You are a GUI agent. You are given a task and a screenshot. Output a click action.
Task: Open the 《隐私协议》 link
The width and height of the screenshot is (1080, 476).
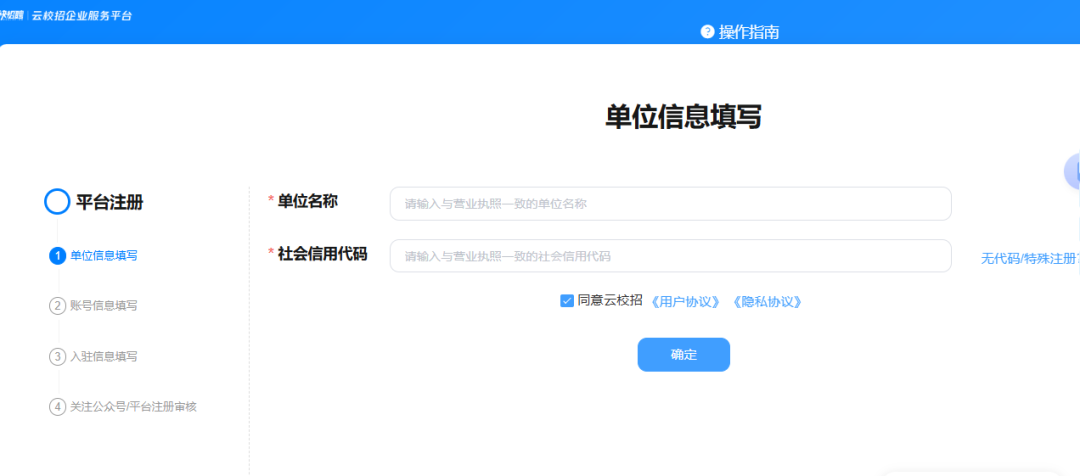pos(767,302)
